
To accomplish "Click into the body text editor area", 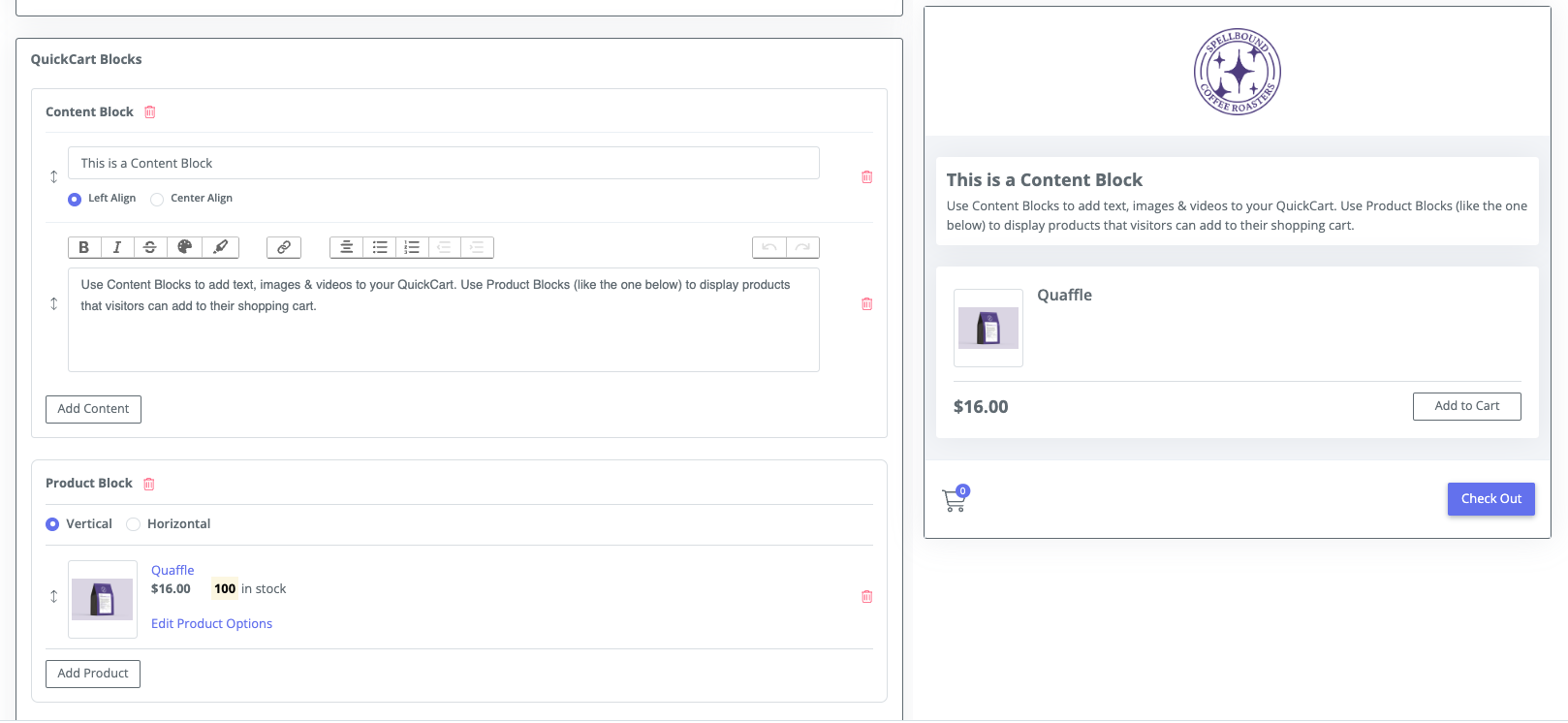I will click(x=444, y=320).
